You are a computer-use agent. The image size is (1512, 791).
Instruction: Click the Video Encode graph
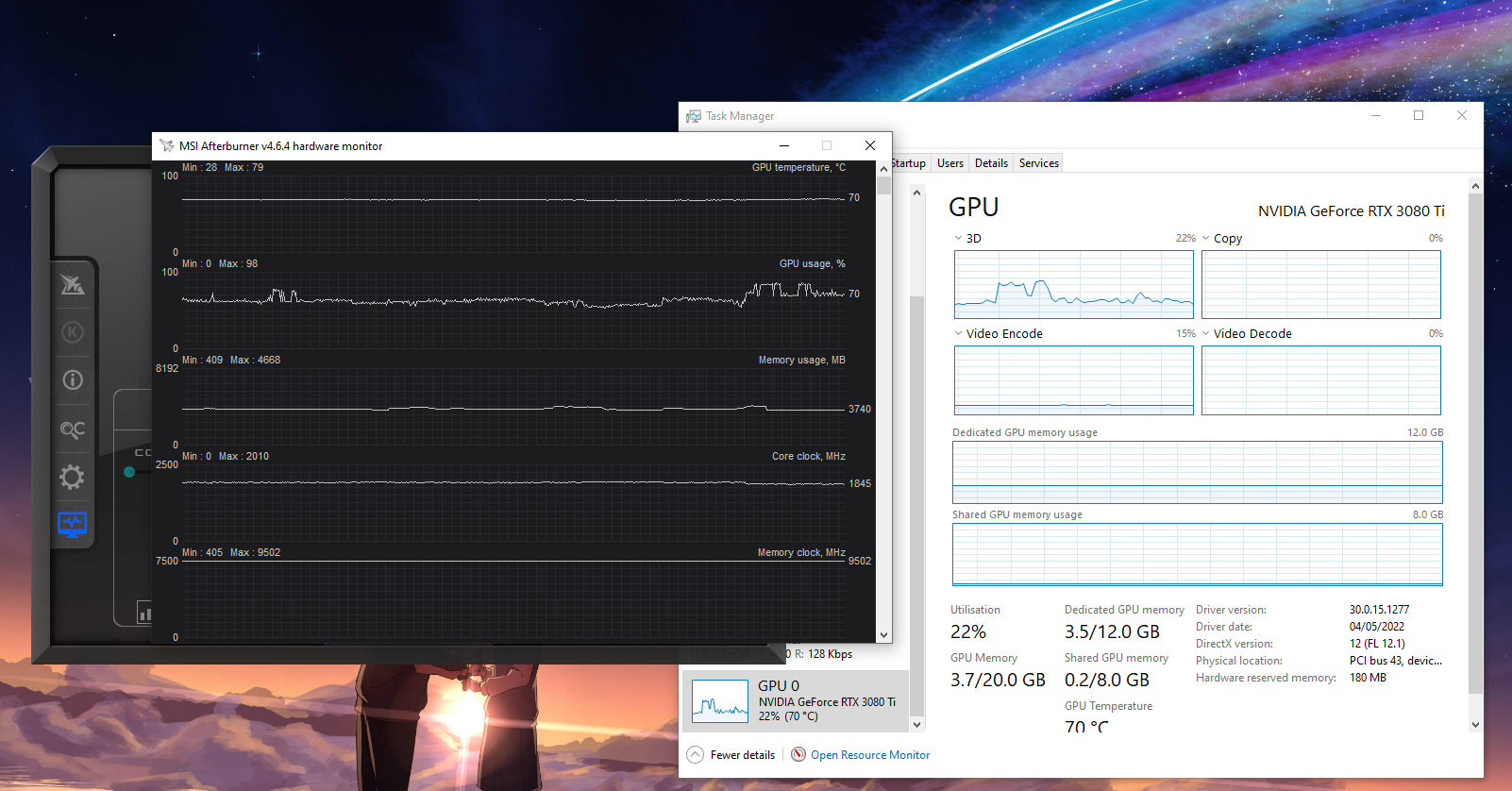(1074, 380)
